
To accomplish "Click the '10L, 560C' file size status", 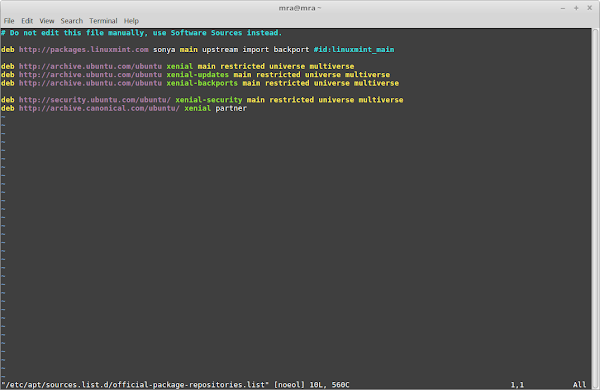I will click(329, 385).
